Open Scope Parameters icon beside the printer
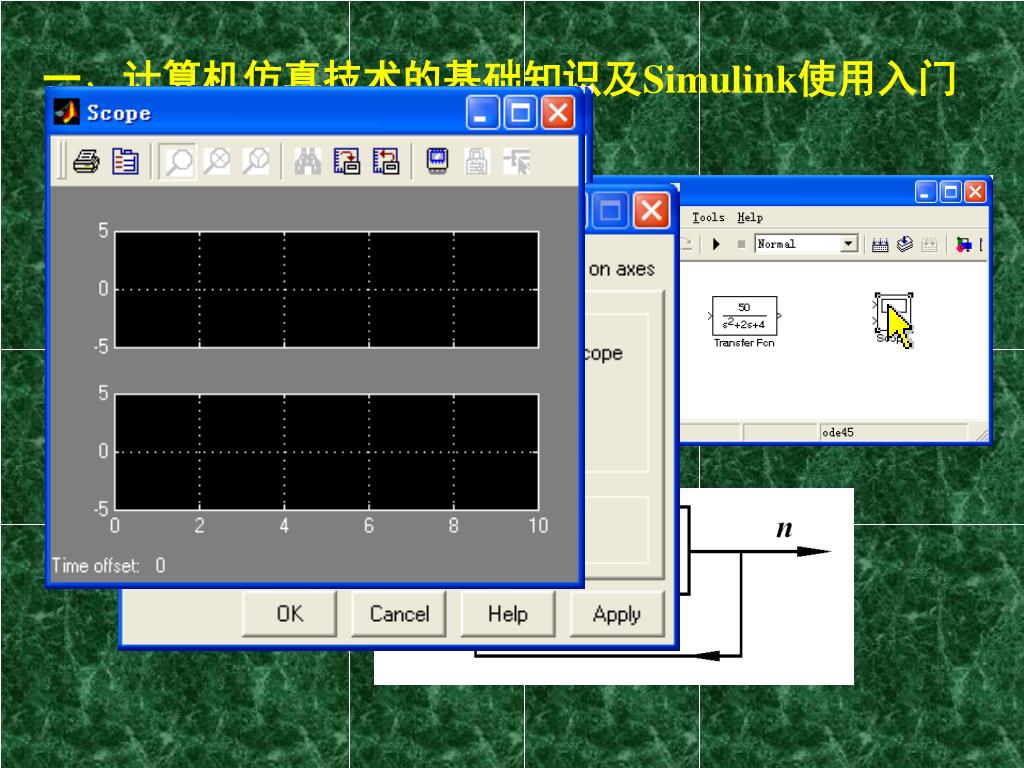This screenshot has width=1024, height=768. (125, 161)
